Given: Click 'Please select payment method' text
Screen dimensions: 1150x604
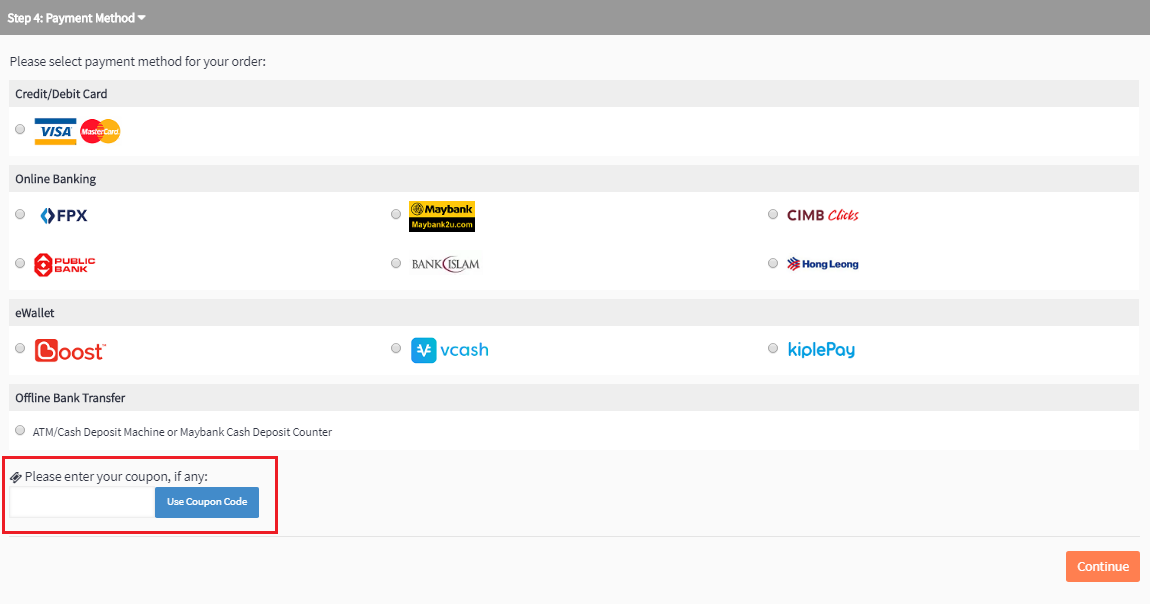Looking at the screenshot, I should (x=138, y=62).
